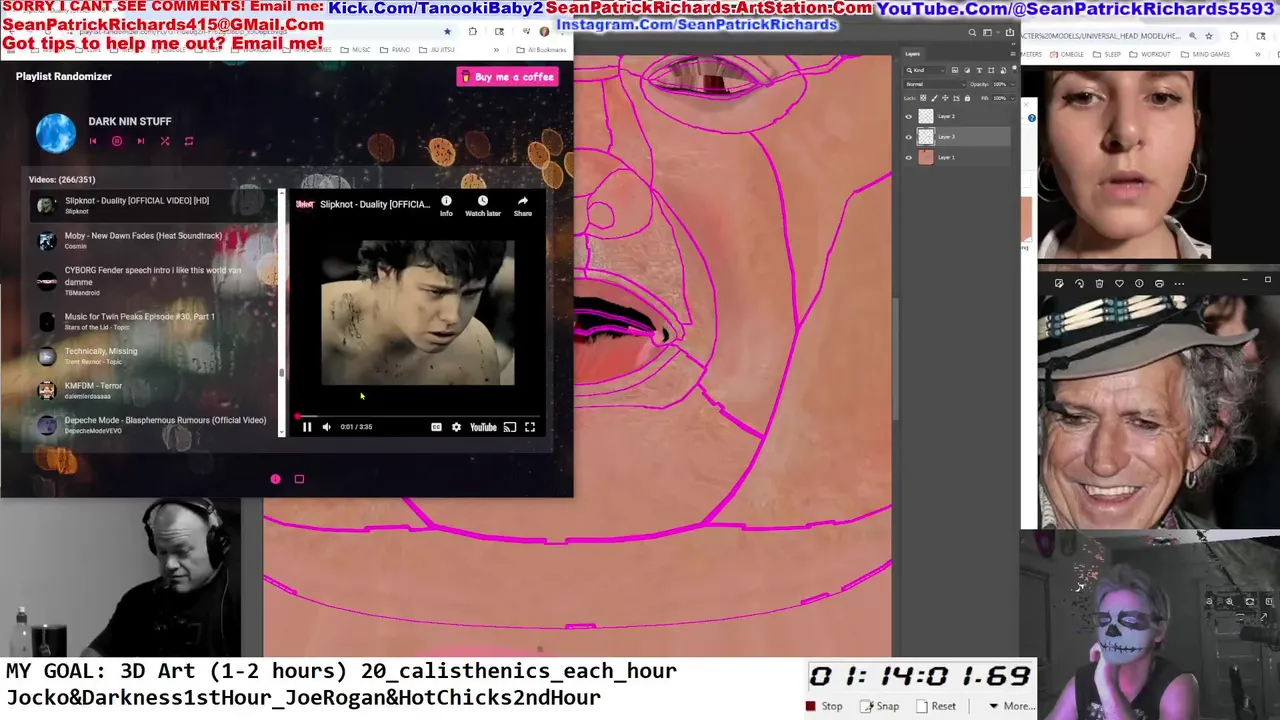Rotate the image in photo viewer
Viewport: 1280px width, 720px height.
[x=1079, y=283]
